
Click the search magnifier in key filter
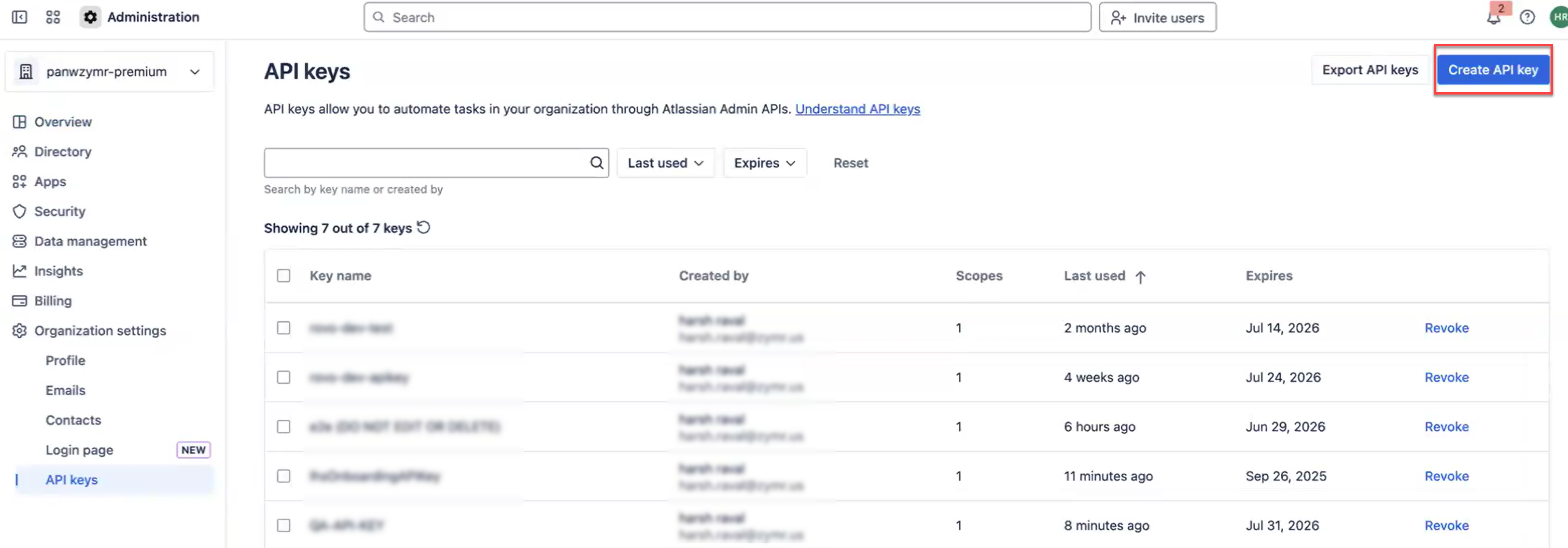tap(597, 163)
